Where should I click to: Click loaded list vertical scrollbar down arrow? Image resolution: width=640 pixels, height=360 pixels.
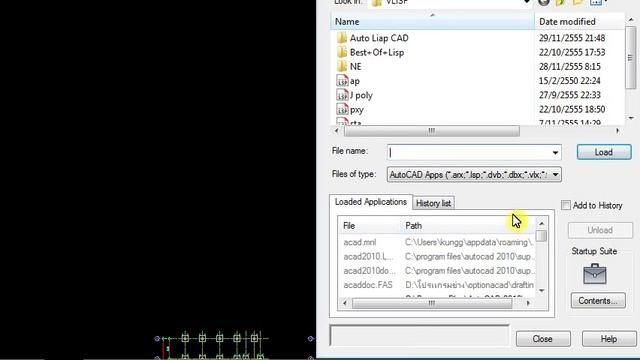point(542,291)
